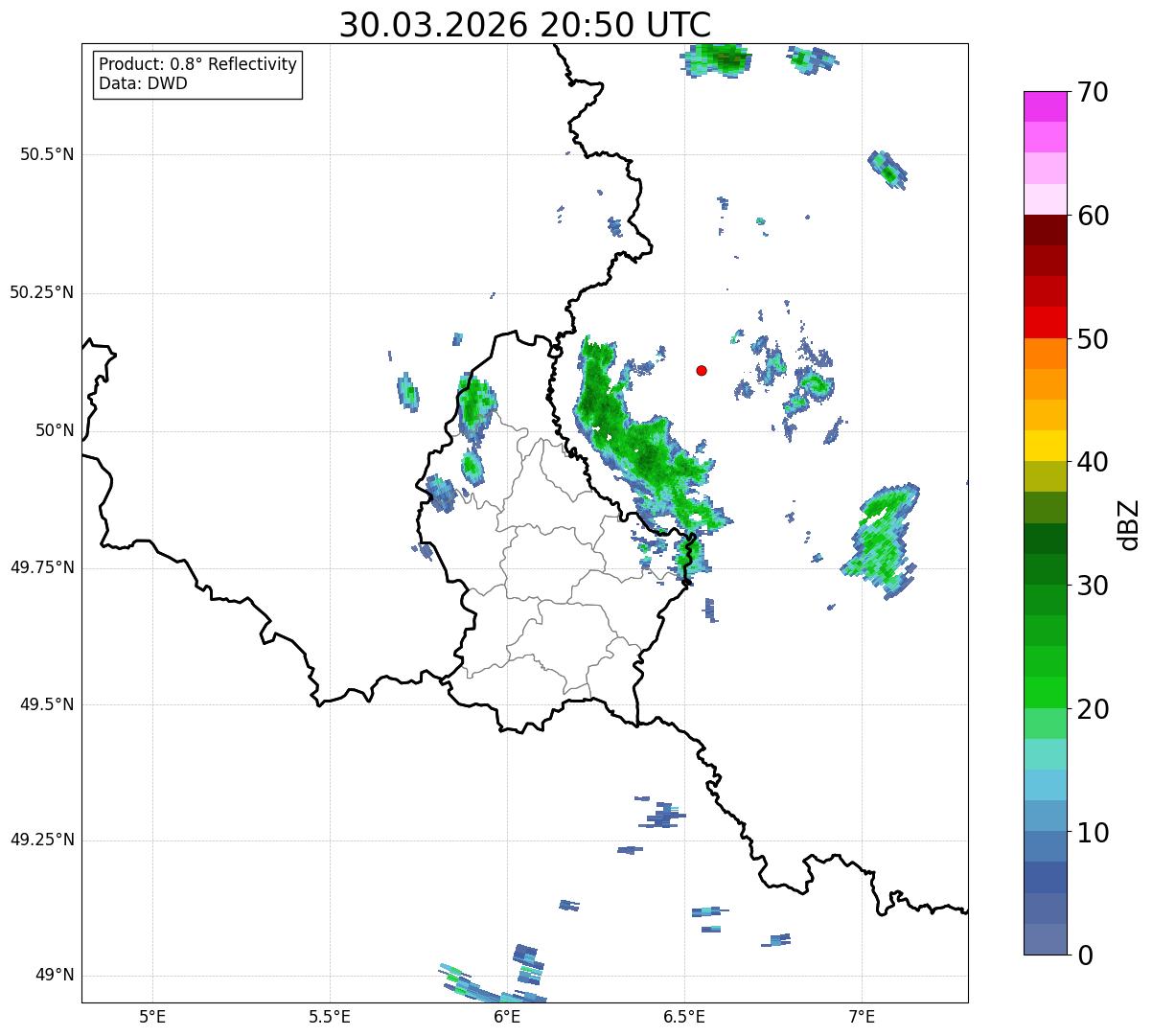The width and height of the screenshot is (1152, 1036).
Task: Click the title "30.03.2026 20:50 UTC"
Action: (525, 24)
